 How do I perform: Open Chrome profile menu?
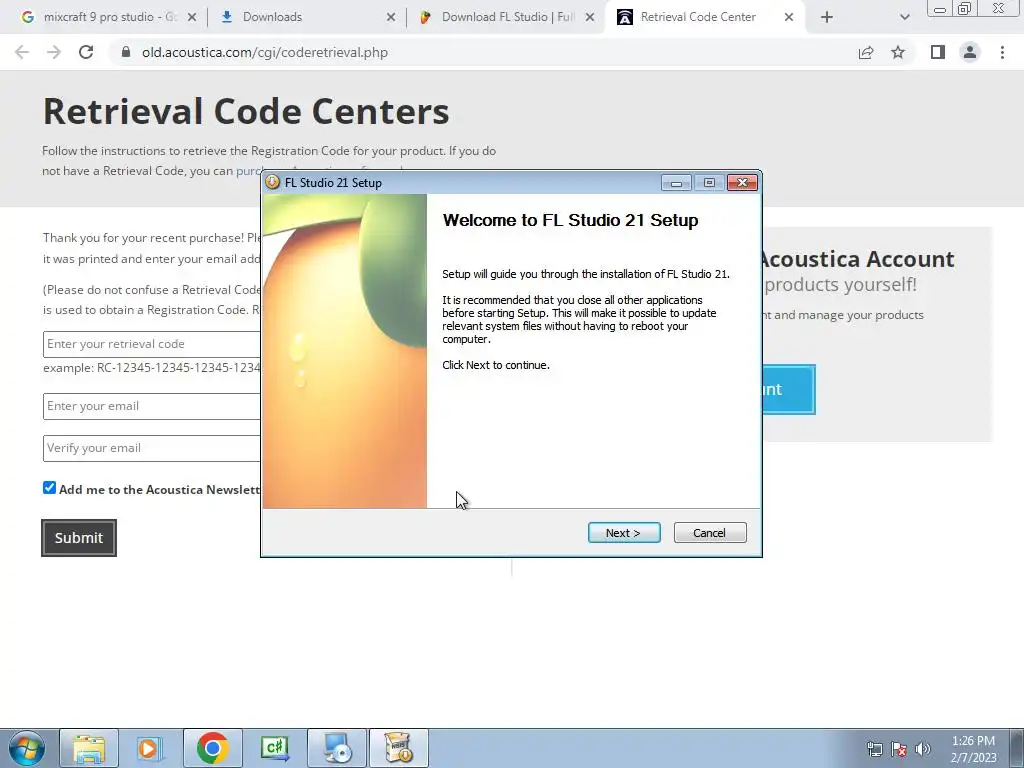(x=970, y=52)
